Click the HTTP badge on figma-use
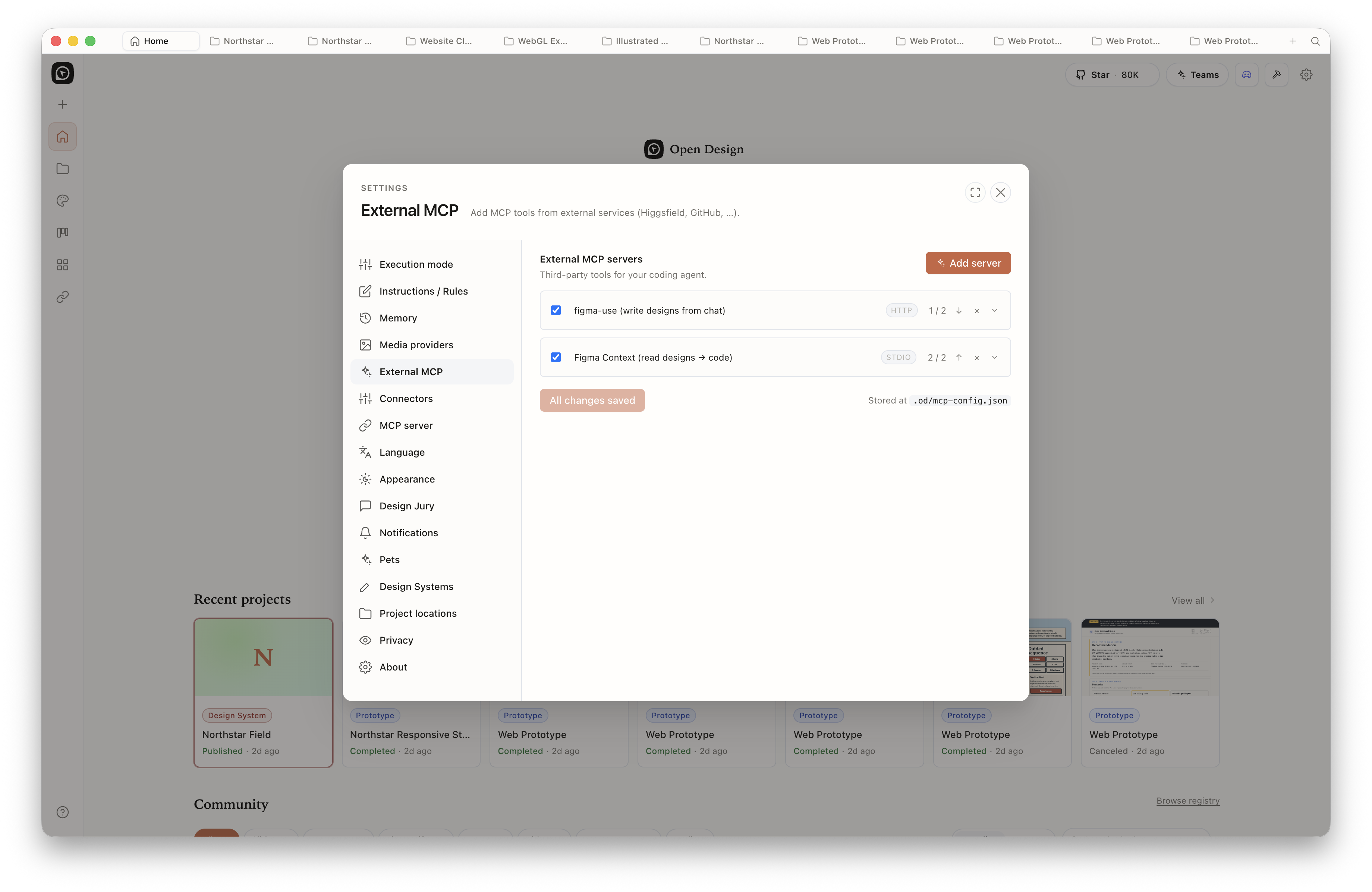Image resolution: width=1372 pixels, height=892 pixels. pos(901,310)
